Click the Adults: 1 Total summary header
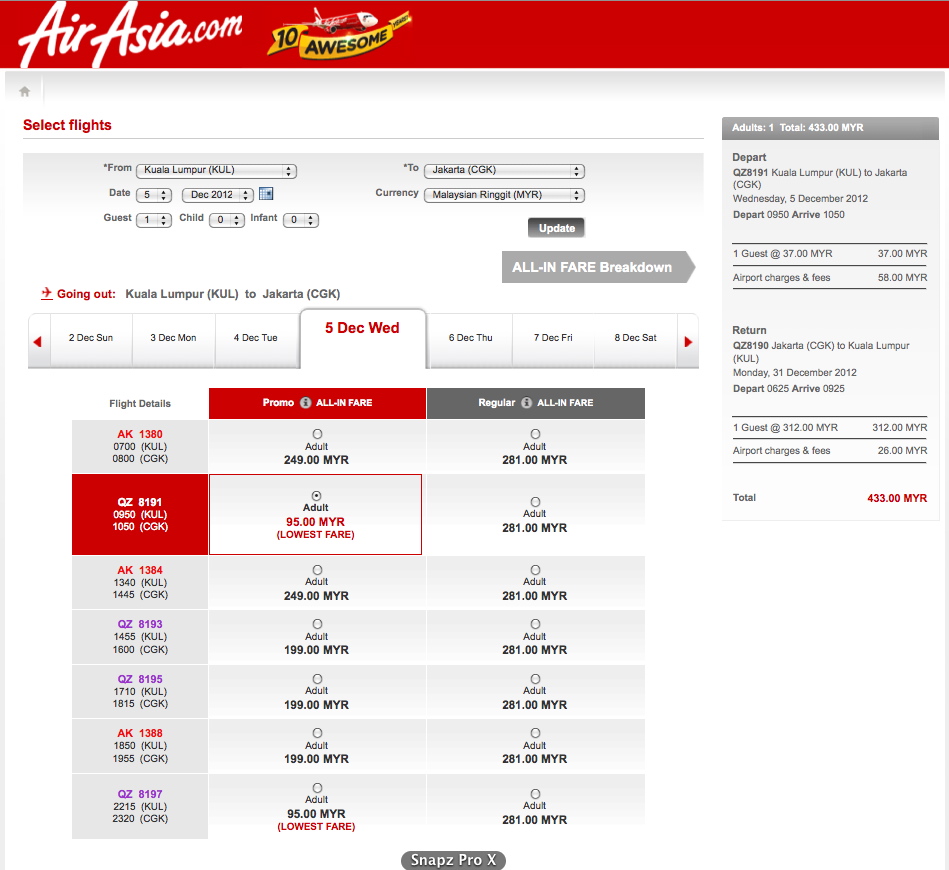Image resolution: width=949 pixels, height=870 pixels. pos(830,128)
